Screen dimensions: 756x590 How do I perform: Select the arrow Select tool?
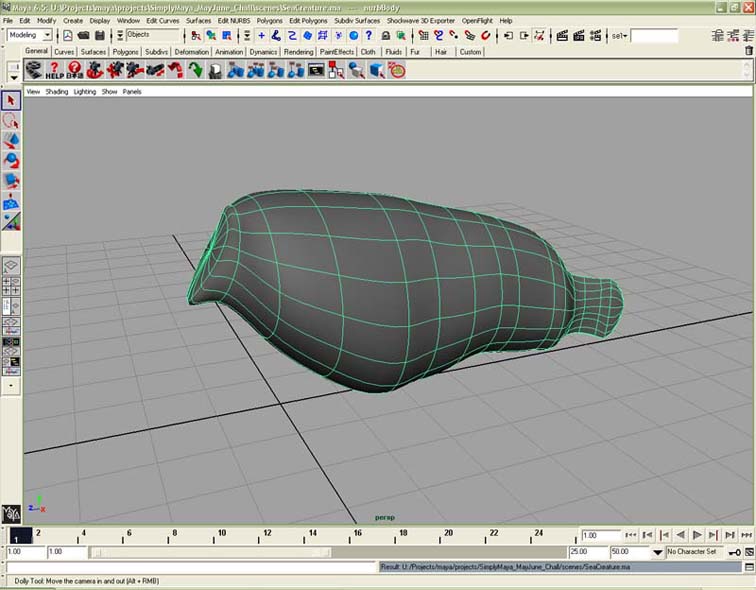(x=11, y=101)
